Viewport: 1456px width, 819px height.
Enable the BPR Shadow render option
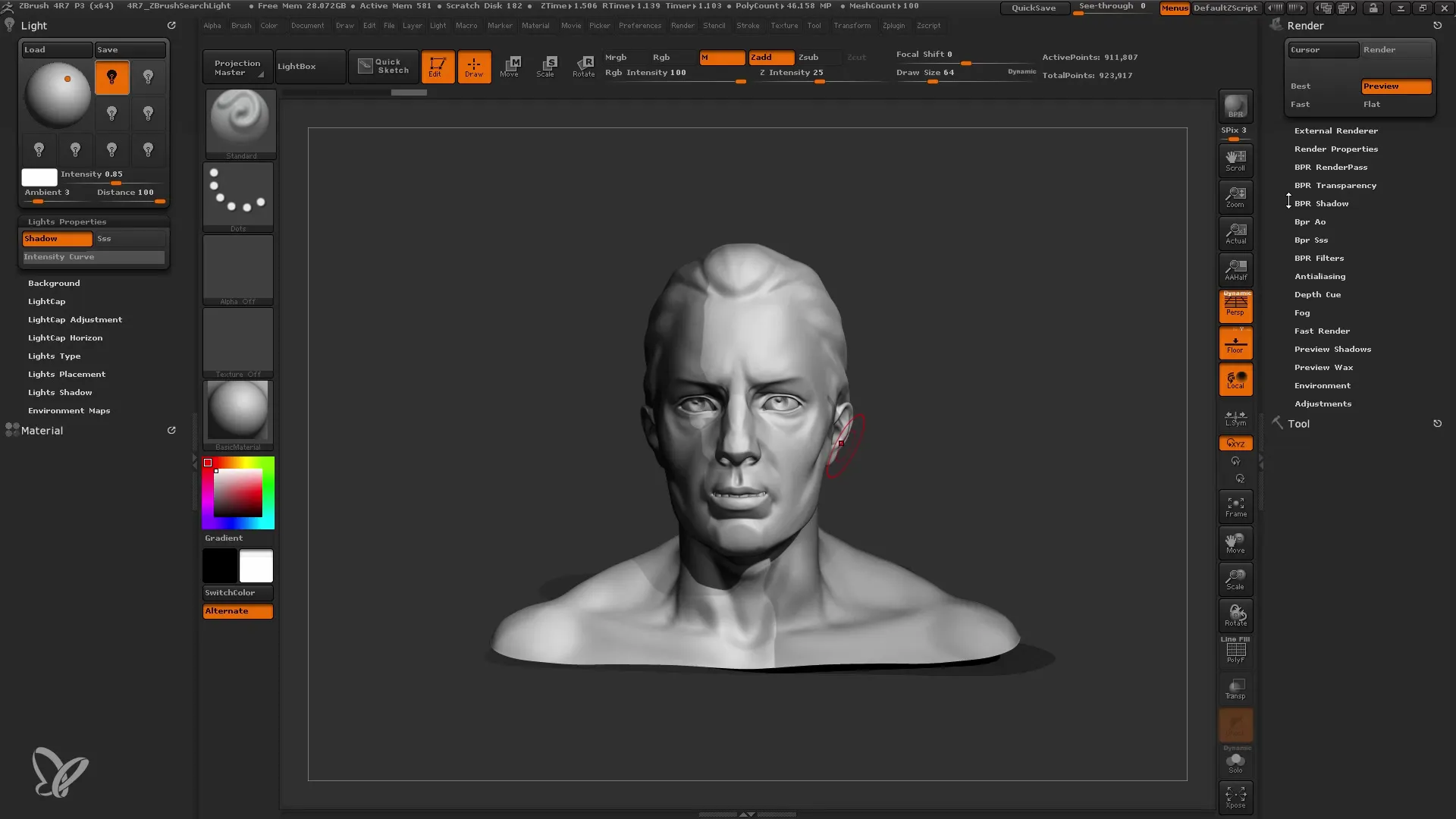[x=1322, y=203]
